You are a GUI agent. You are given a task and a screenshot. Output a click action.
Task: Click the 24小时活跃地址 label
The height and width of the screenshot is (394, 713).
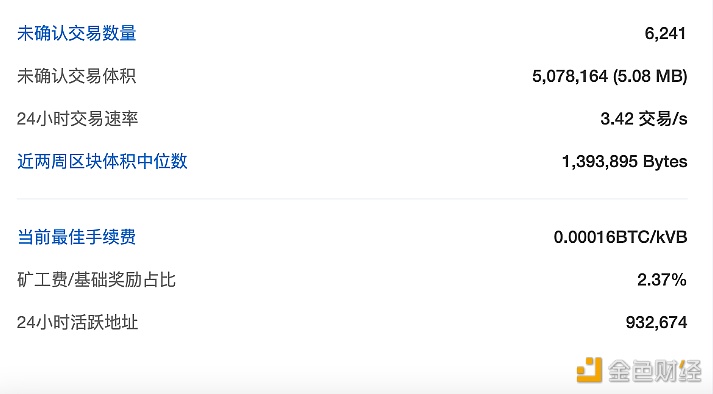[x=77, y=322]
